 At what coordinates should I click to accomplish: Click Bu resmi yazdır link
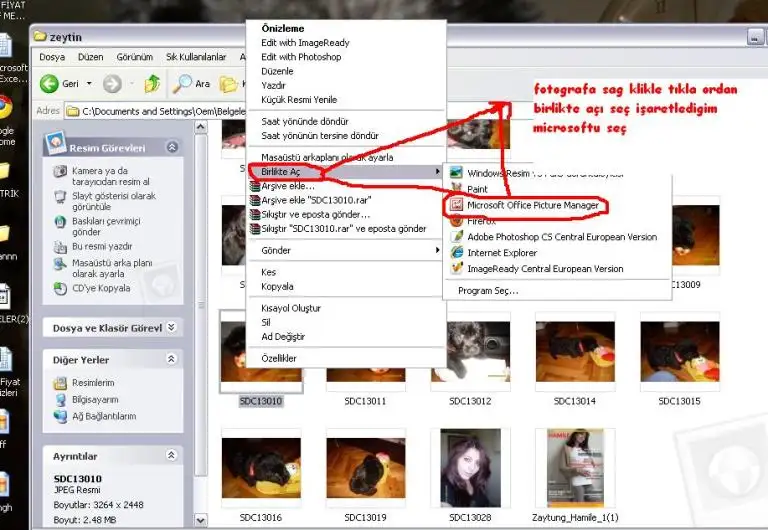(102, 246)
